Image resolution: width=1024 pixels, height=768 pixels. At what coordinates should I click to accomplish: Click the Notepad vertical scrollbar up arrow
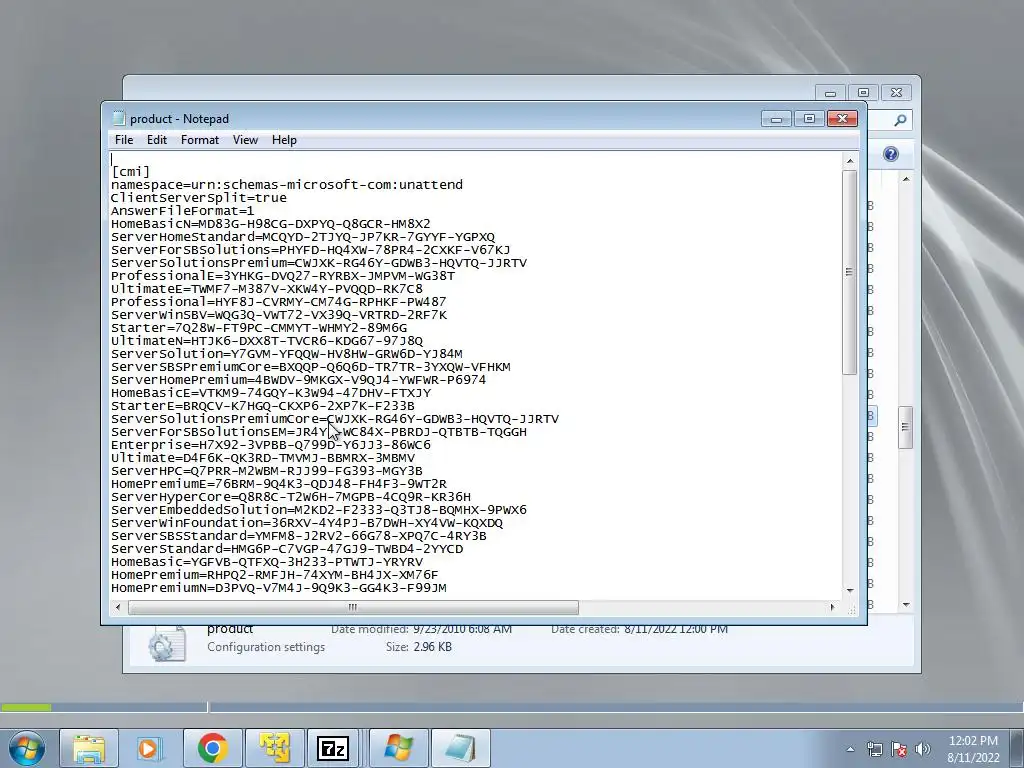(850, 161)
